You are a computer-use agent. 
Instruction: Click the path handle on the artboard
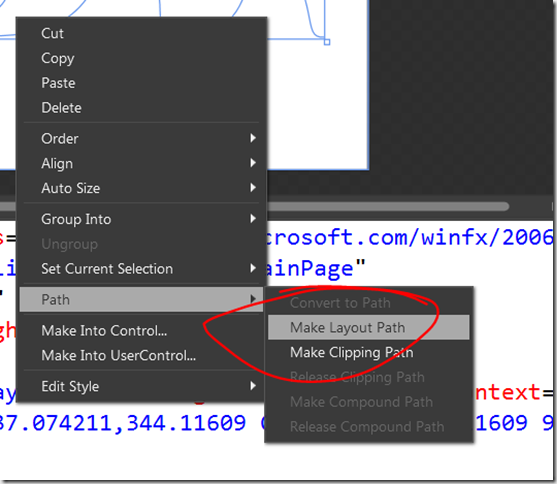point(327,42)
